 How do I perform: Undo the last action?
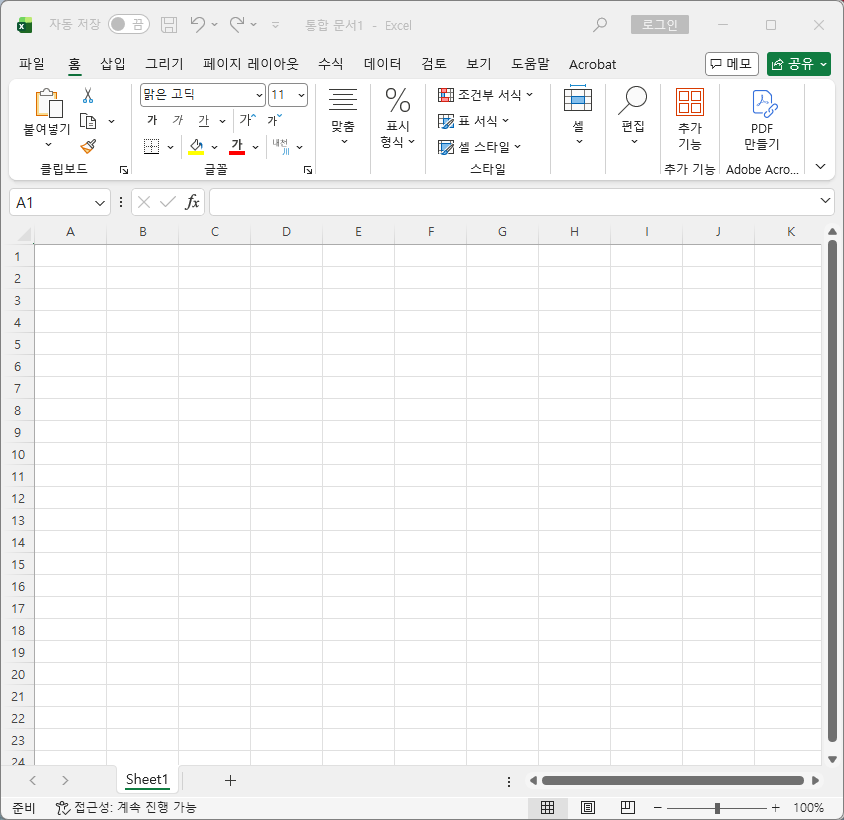click(198, 24)
